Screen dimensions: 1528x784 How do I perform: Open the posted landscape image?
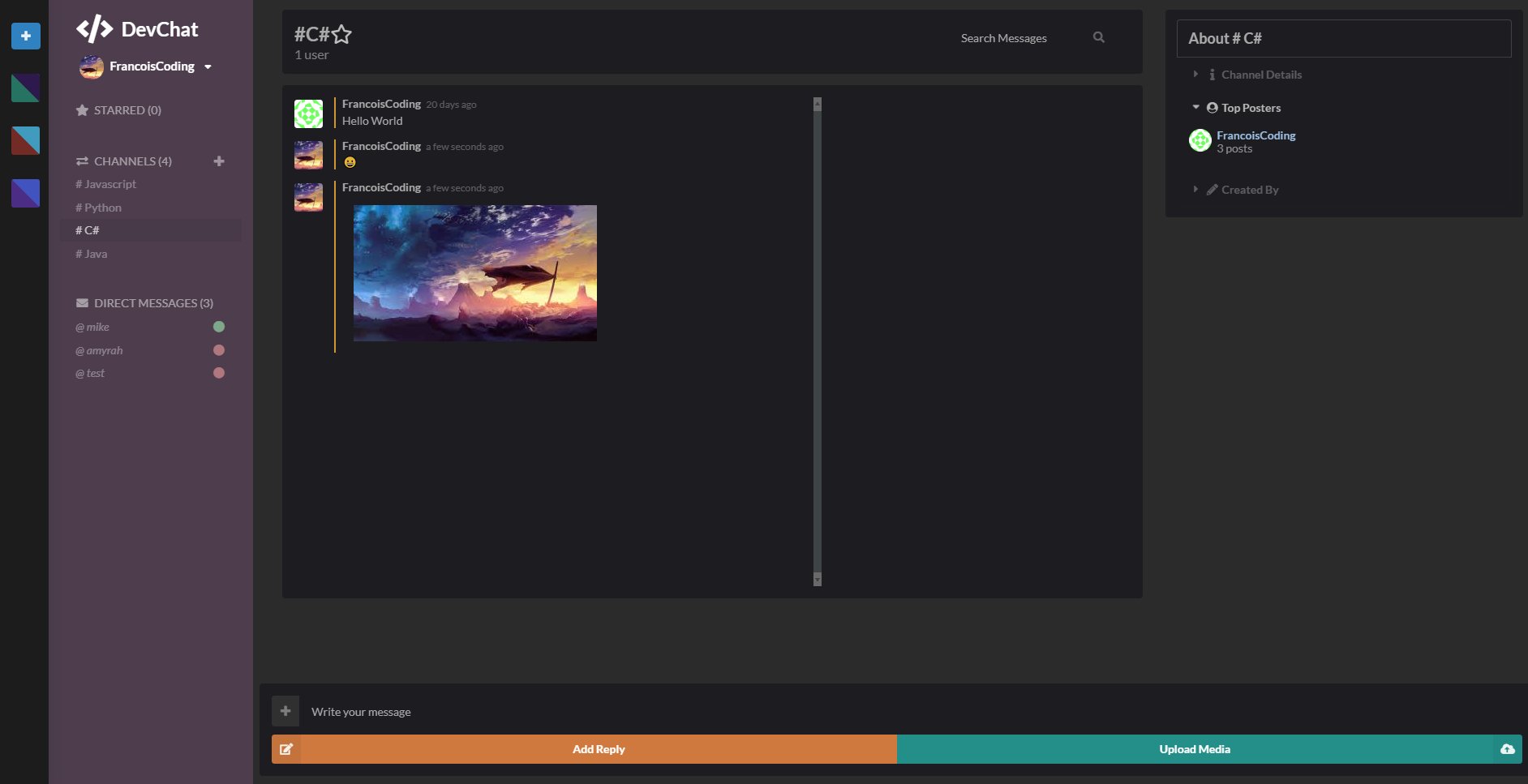(475, 273)
